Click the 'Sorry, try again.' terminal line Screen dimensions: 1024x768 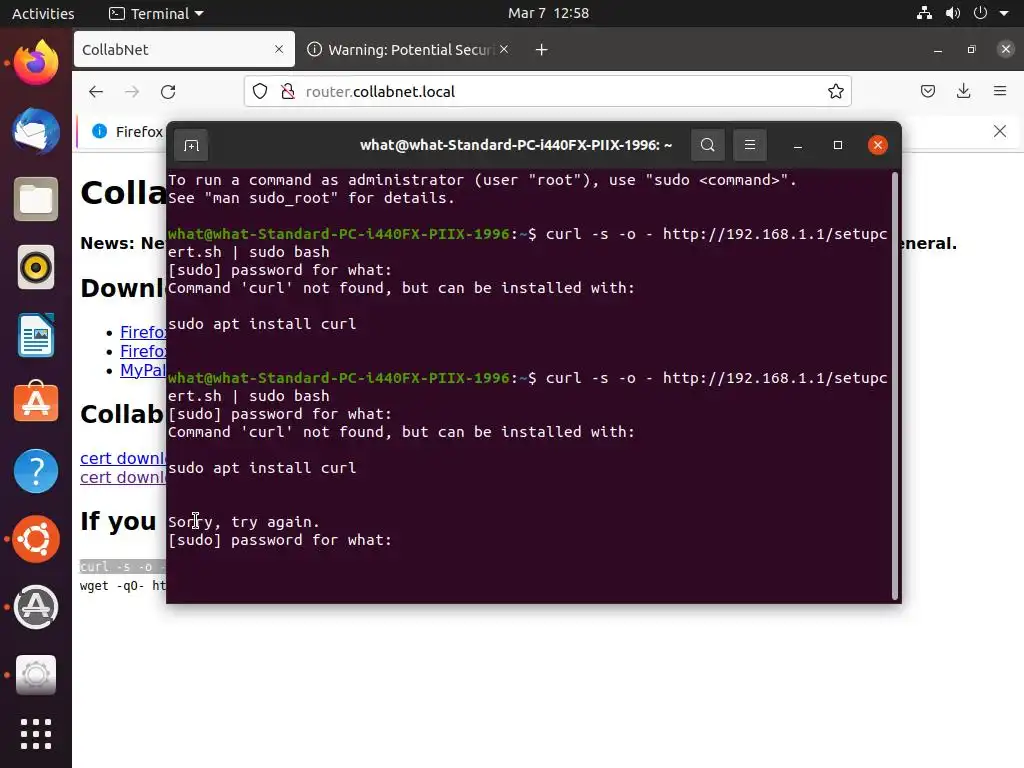click(244, 522)
